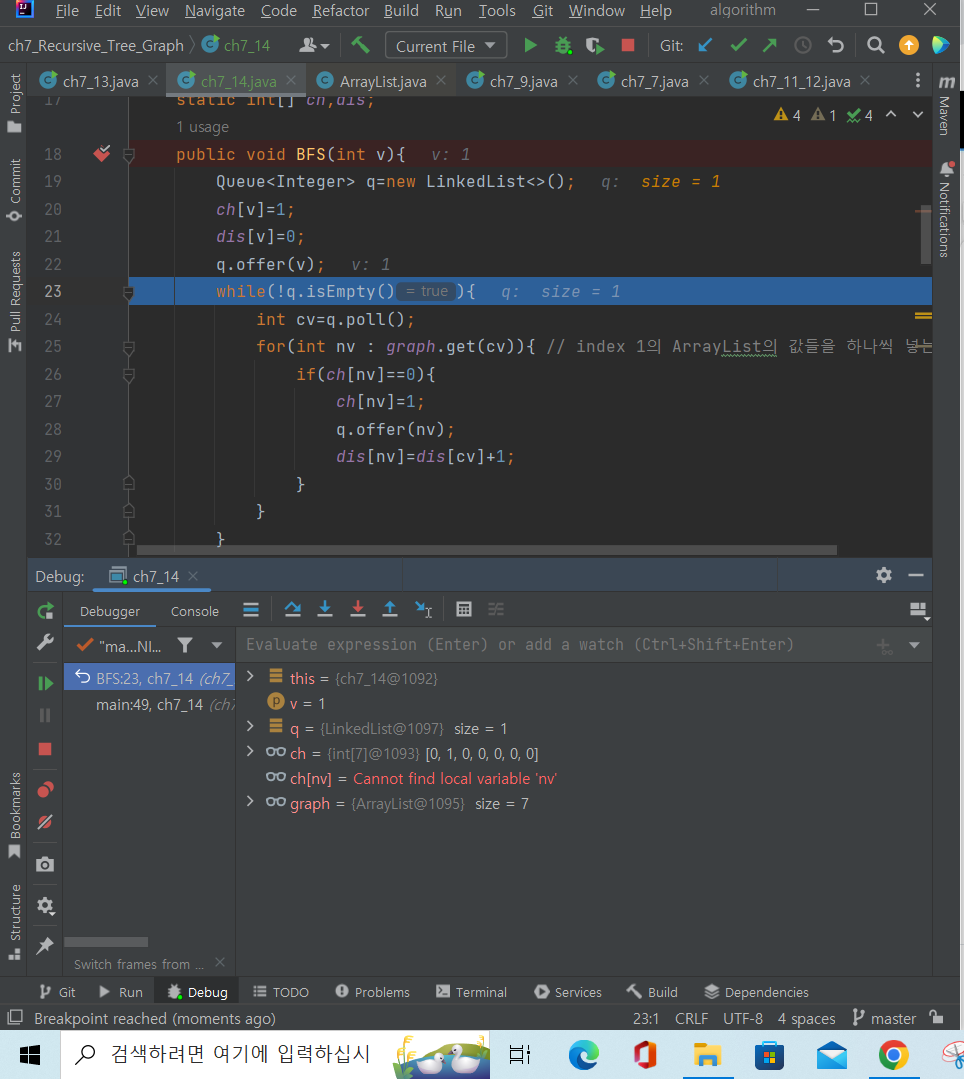Click the Git commit checkmark in toolbar
Viewport: 964px width, 1079px height.
pos(738,46)
